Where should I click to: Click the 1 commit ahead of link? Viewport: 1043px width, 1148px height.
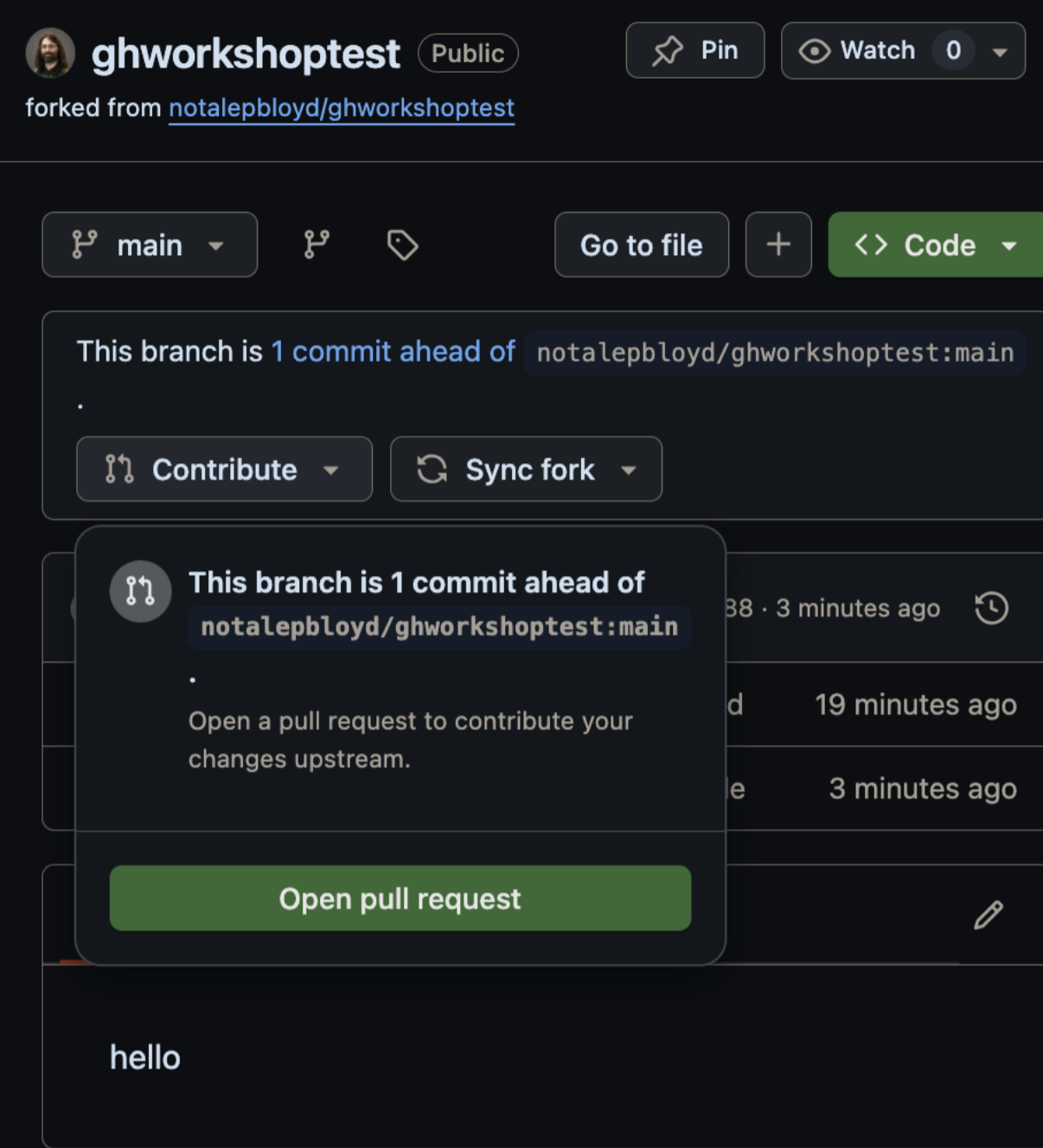pos(394,351)
